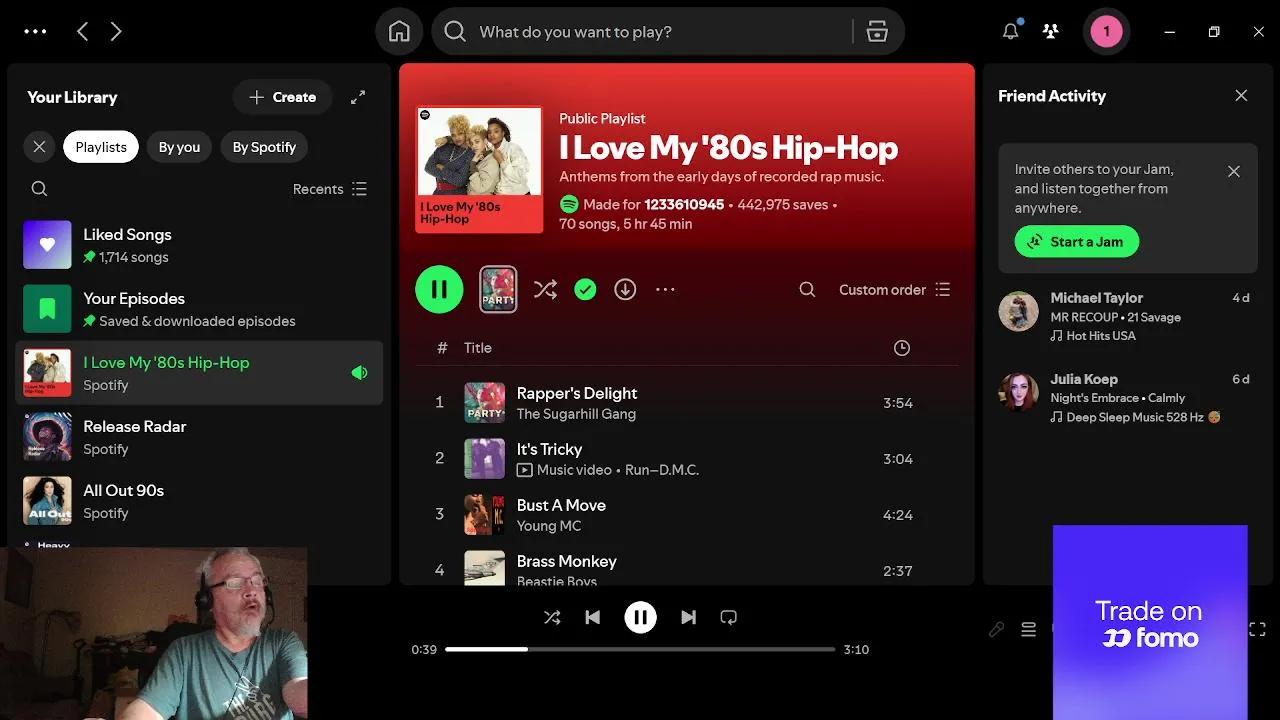This screenshot has width=1280, height=720.
Task: Select the By Spotify filter chip
Action: 264,147
